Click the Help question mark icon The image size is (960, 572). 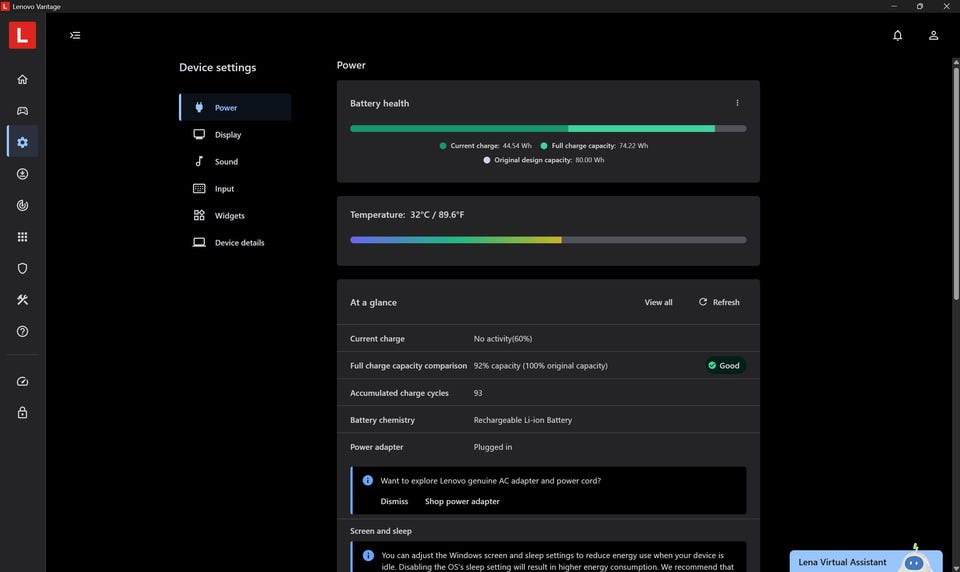click(22, 331)
